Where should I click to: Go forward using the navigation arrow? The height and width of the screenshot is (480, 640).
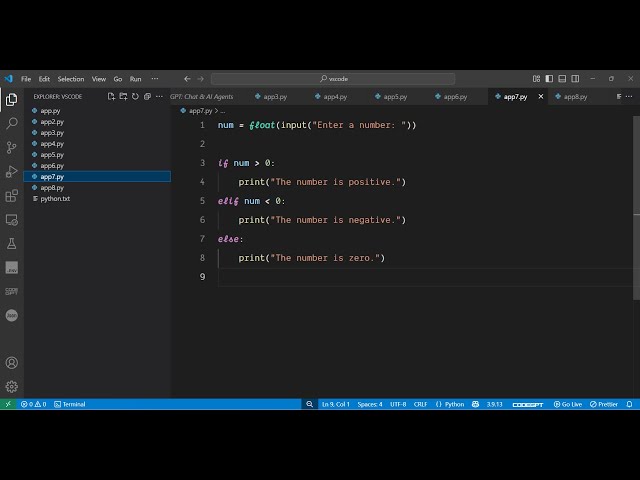pyautogui.click(x=200, y=79)
